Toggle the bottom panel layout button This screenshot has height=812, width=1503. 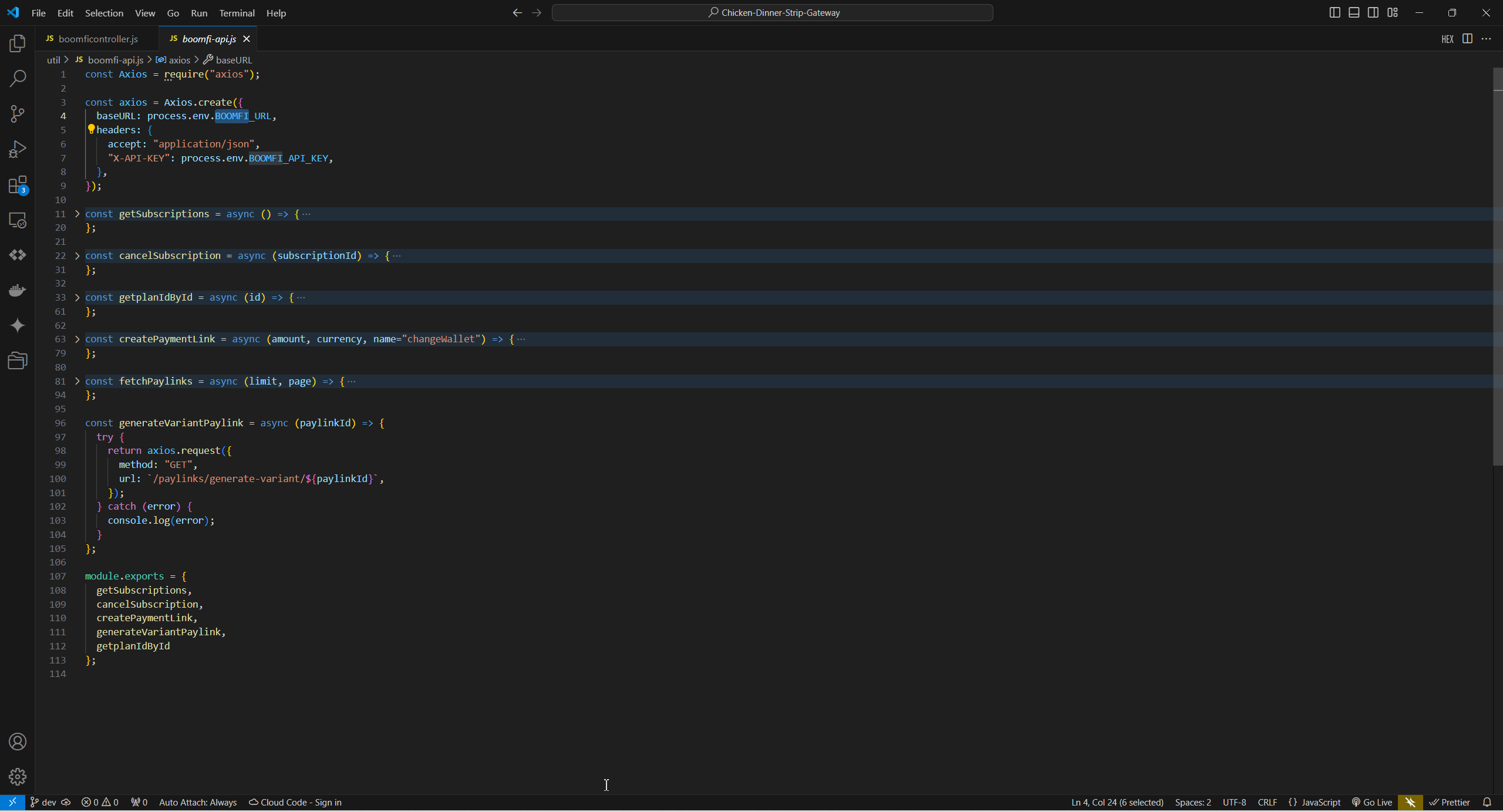click(1354, 12)
